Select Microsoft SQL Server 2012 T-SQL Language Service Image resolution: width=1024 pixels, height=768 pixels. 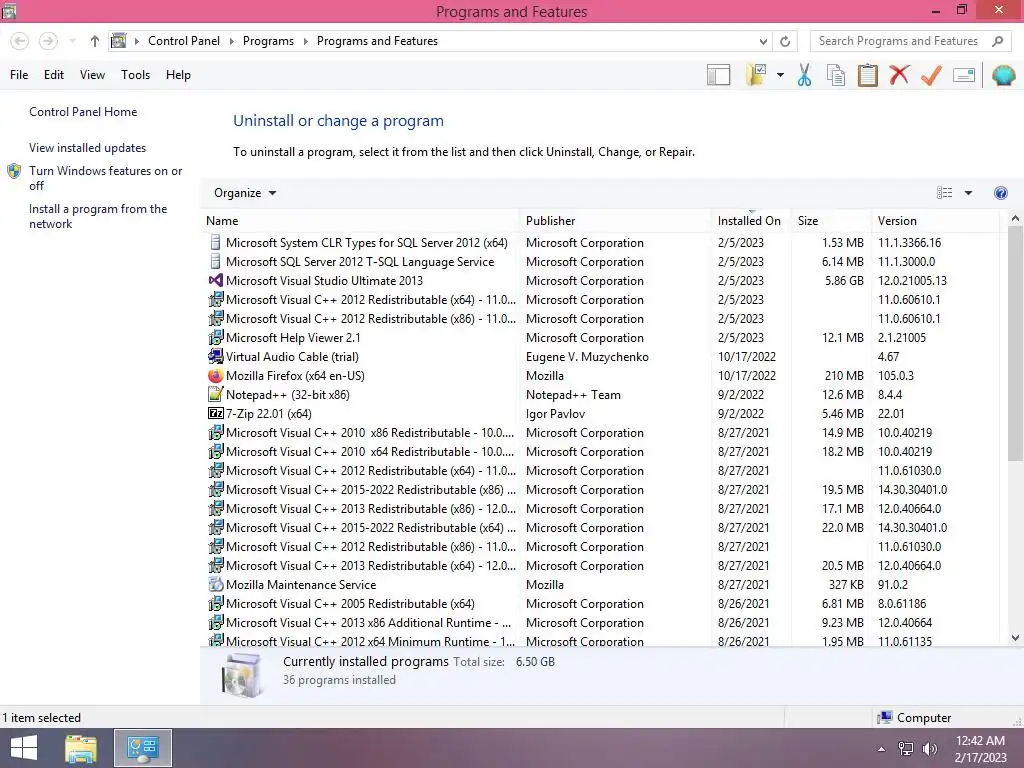pos(601,262)
